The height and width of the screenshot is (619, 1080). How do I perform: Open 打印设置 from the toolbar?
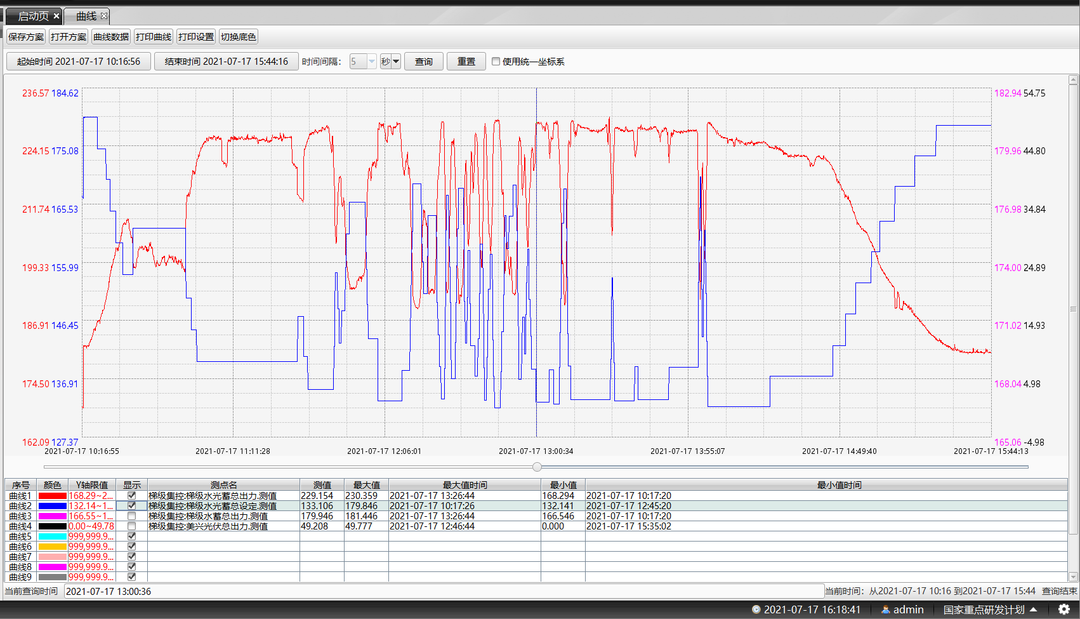196,36
